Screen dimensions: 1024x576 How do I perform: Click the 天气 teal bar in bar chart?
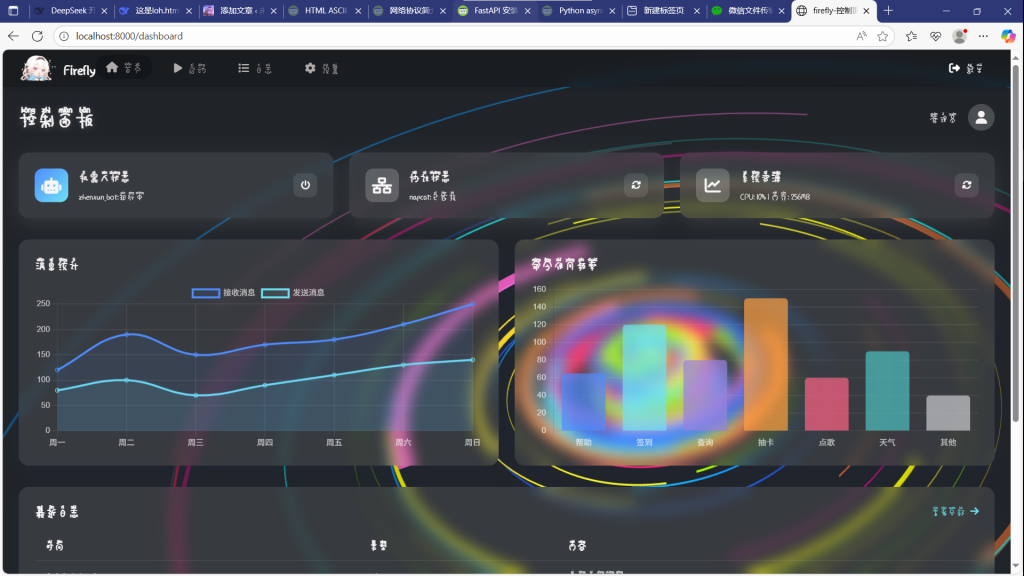pyautogui.click(x=887, y=391)
